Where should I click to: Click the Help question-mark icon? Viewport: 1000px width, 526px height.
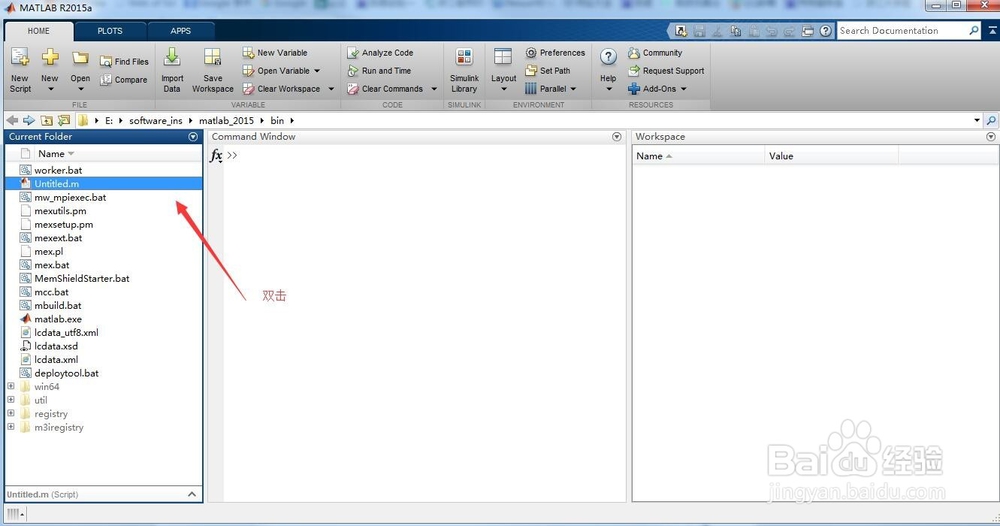(608, 57)
